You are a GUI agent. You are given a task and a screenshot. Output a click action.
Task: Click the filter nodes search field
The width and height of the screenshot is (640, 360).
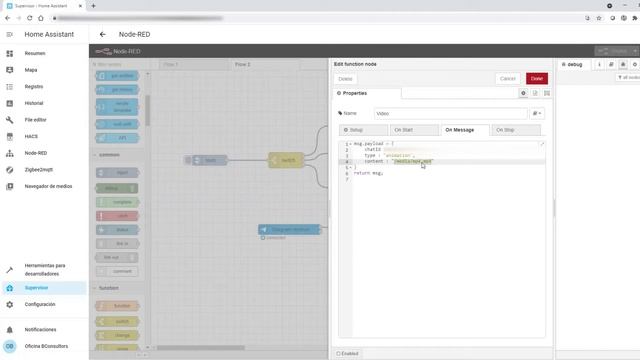[121, 64]
